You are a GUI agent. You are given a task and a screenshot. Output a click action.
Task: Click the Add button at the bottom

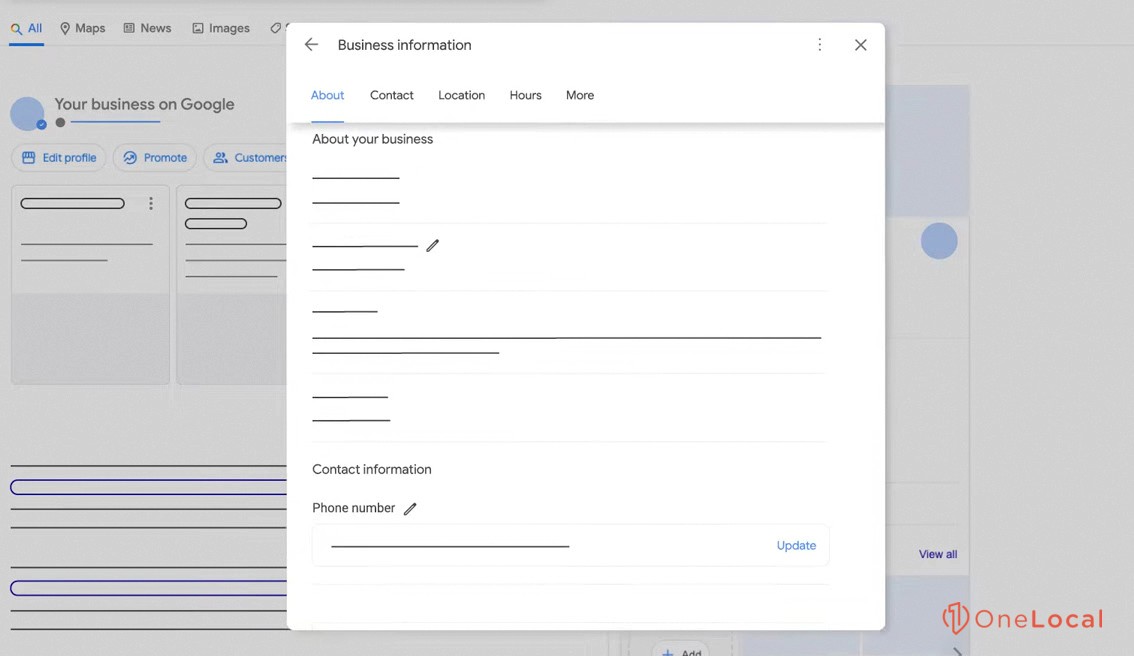(x=681, y=650)
